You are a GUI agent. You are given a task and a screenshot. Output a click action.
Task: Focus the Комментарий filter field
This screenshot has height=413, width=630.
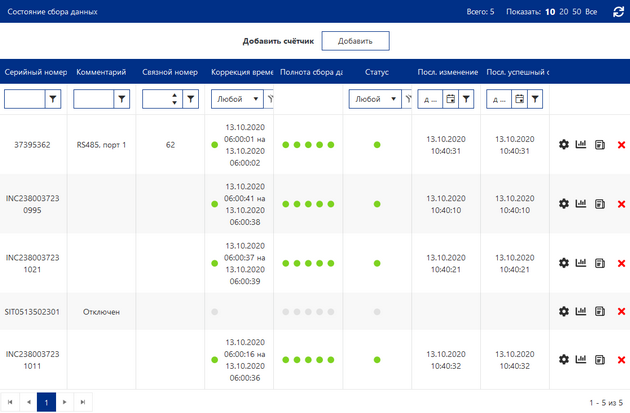[94, 99]
